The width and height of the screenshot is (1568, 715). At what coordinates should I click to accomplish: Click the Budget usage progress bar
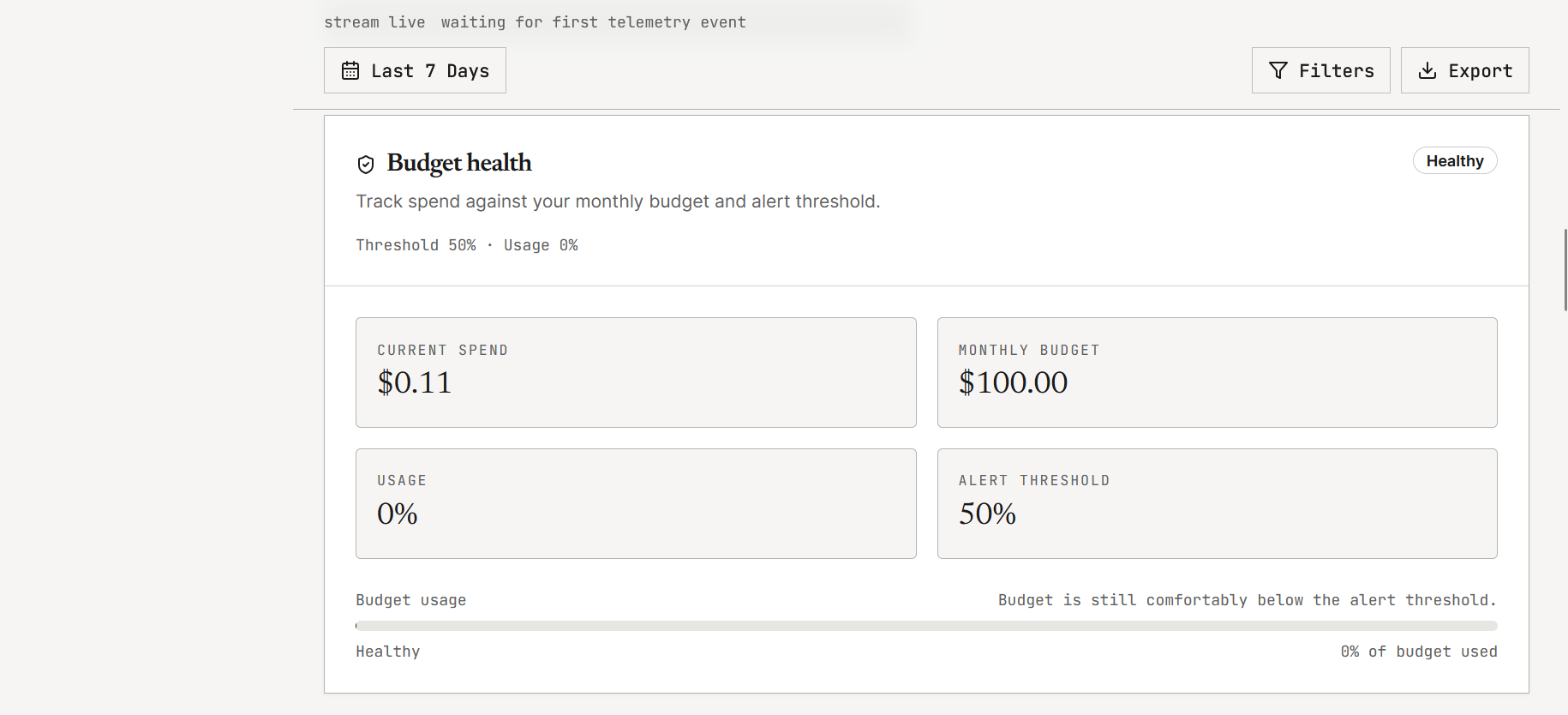(926, 626)
